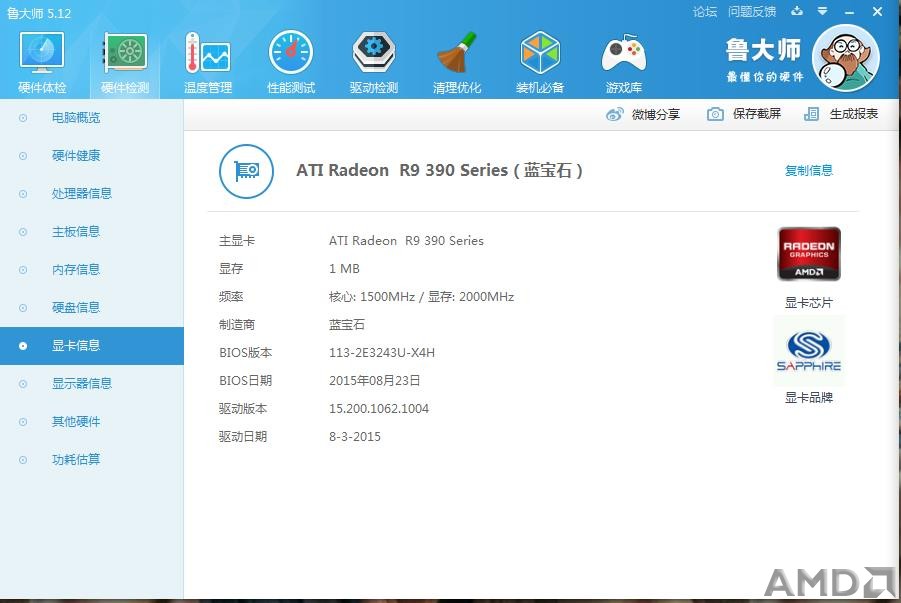901x603 pixels.
Task: Open 游戏库 game library controller icon
Action: [623, 62]
